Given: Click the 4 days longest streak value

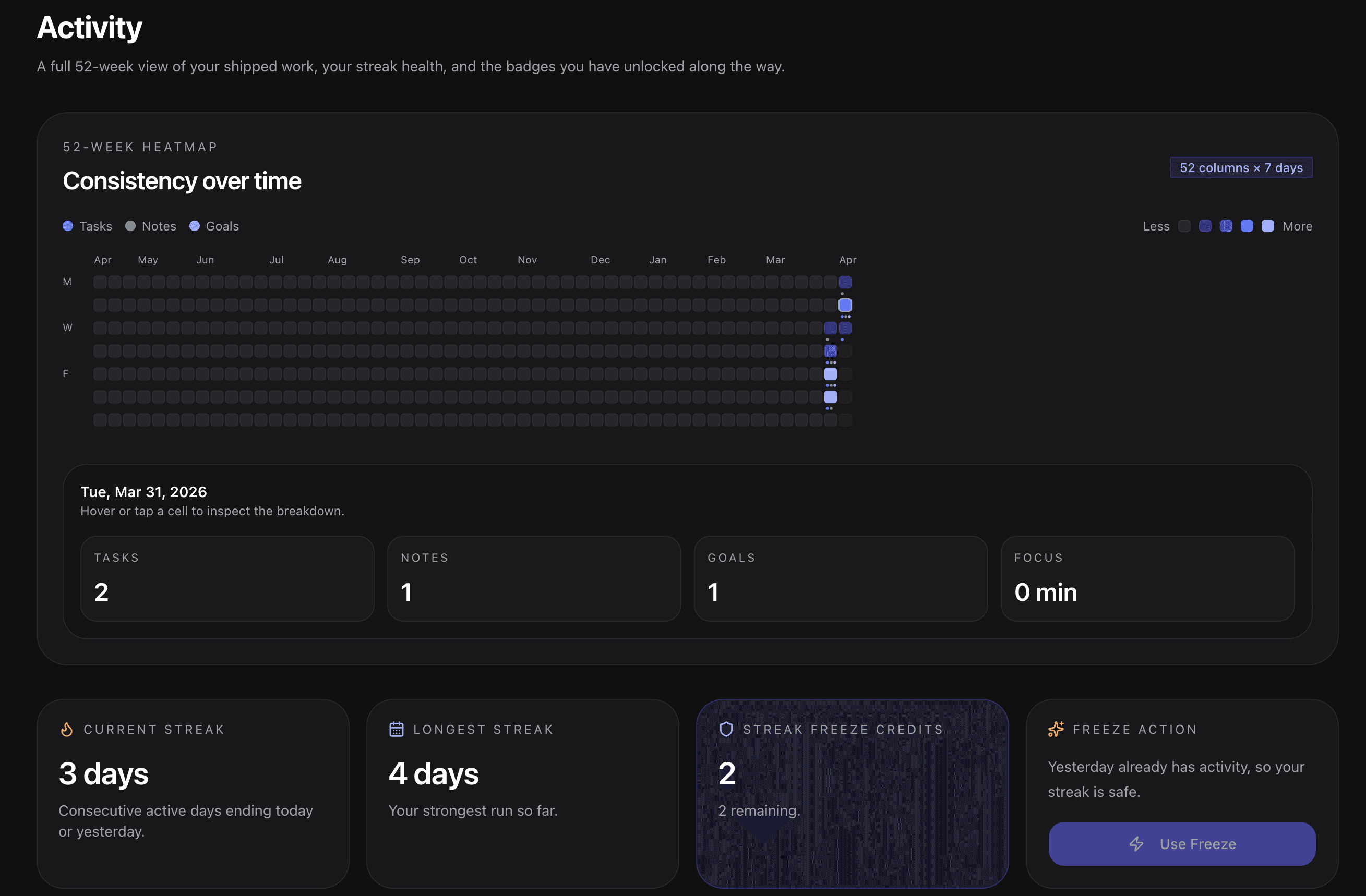Looking at the screenshot, I should coord(434,773).
